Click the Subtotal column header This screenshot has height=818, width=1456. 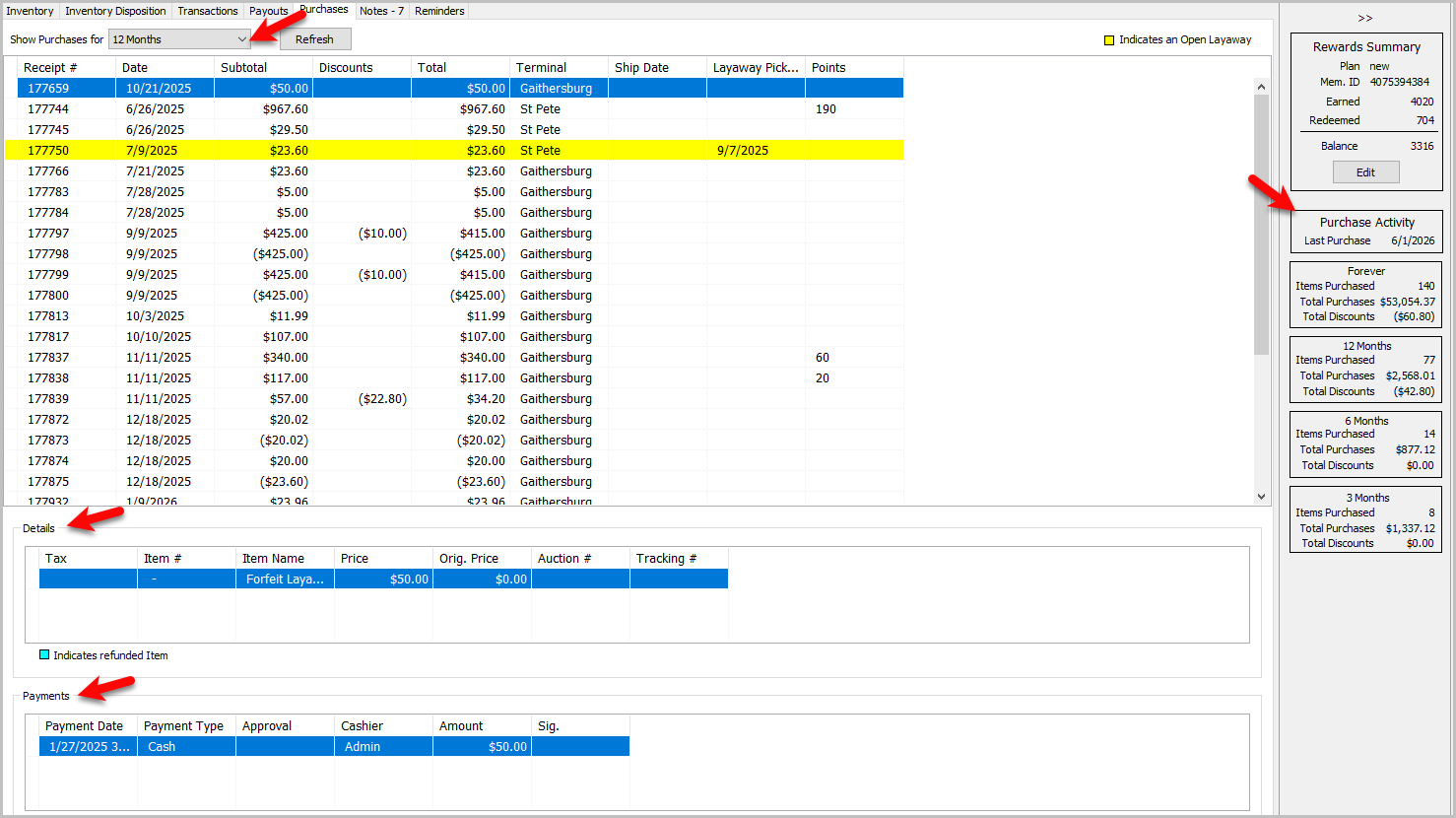point(264,67)
